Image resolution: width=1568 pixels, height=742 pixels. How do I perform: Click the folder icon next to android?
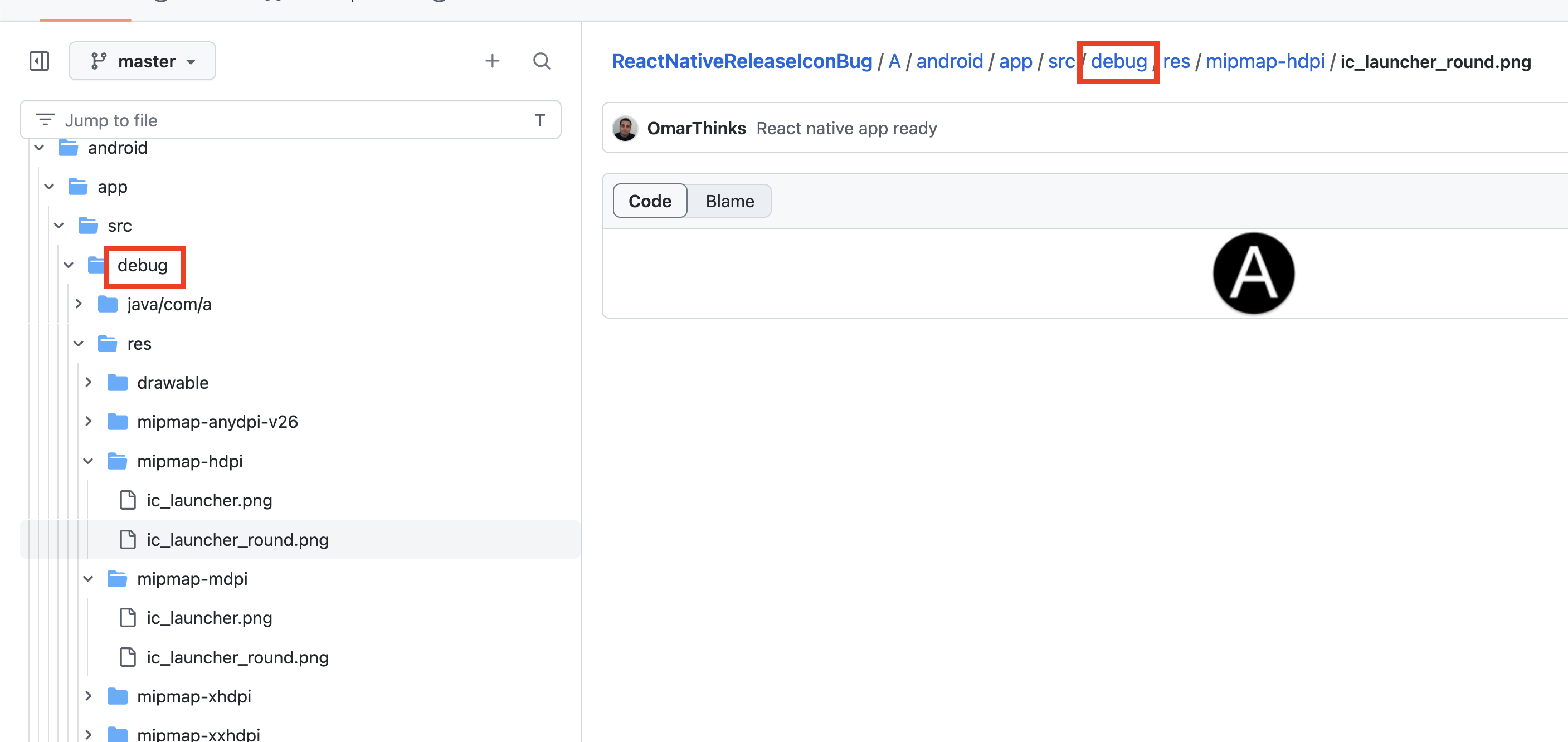(x=67, y=147)
